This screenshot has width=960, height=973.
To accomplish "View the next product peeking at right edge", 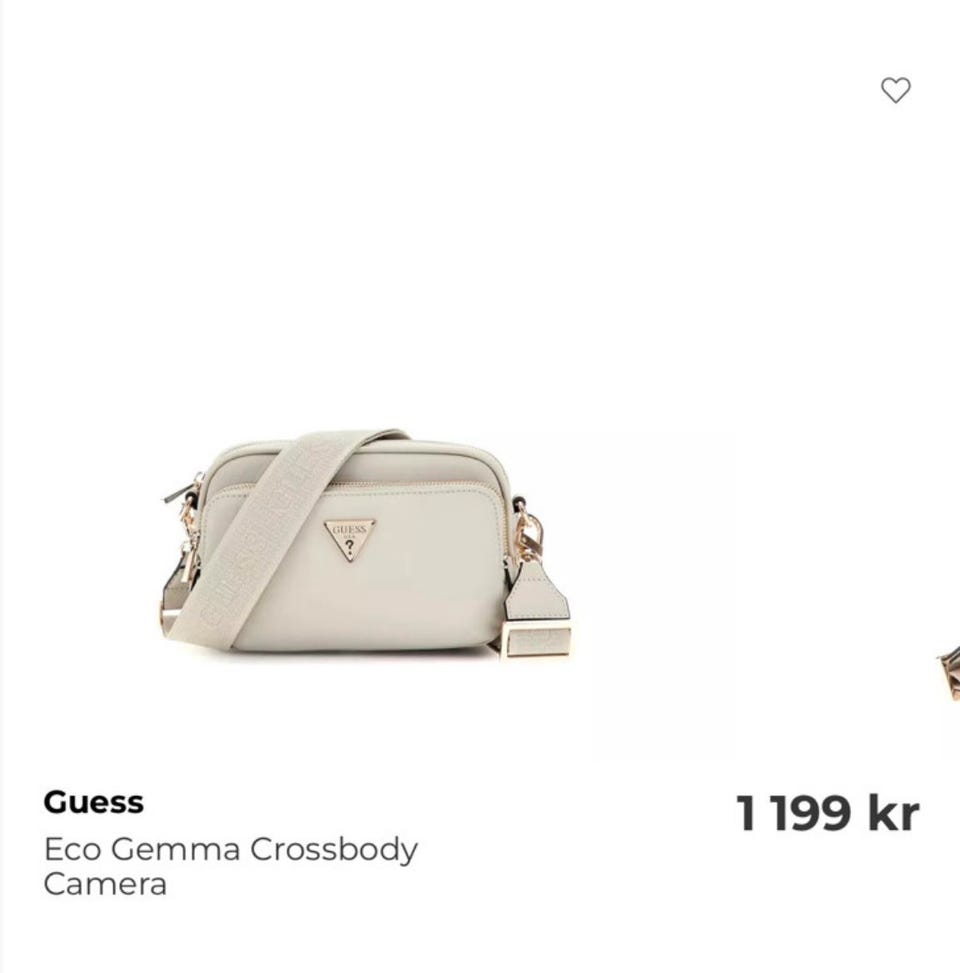I will coord(949,673).
